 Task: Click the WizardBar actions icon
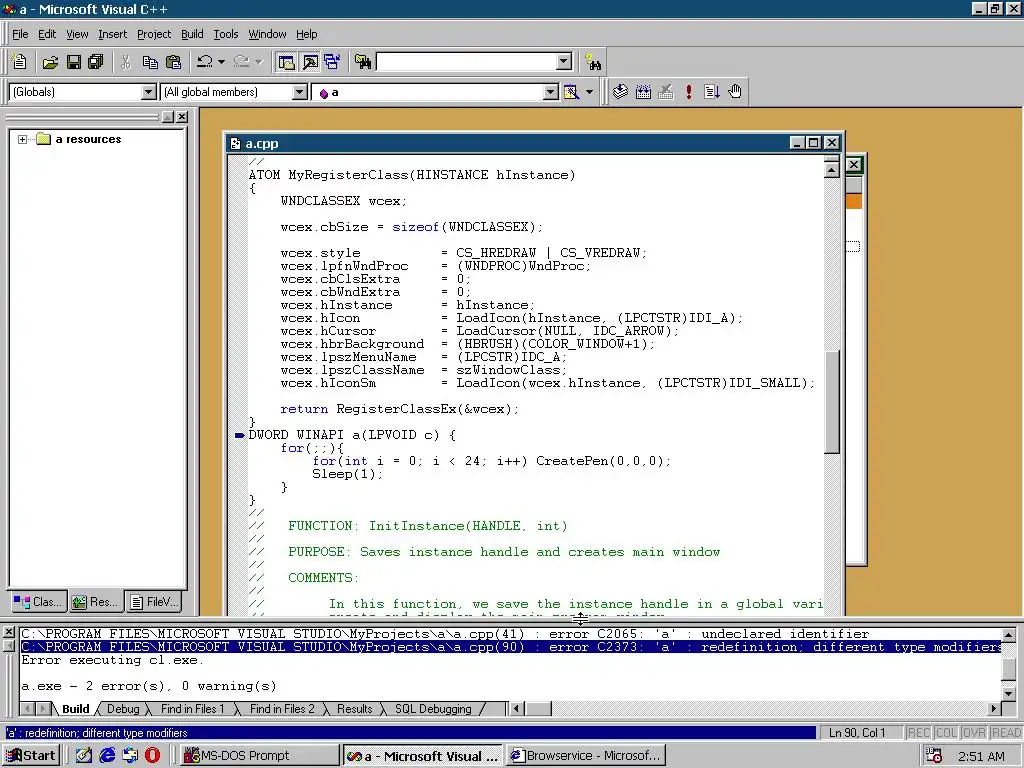572,92
